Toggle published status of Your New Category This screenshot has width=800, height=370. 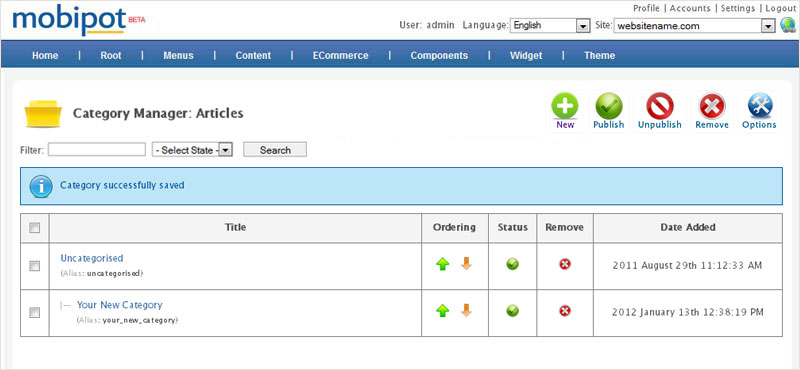(513, 310)
